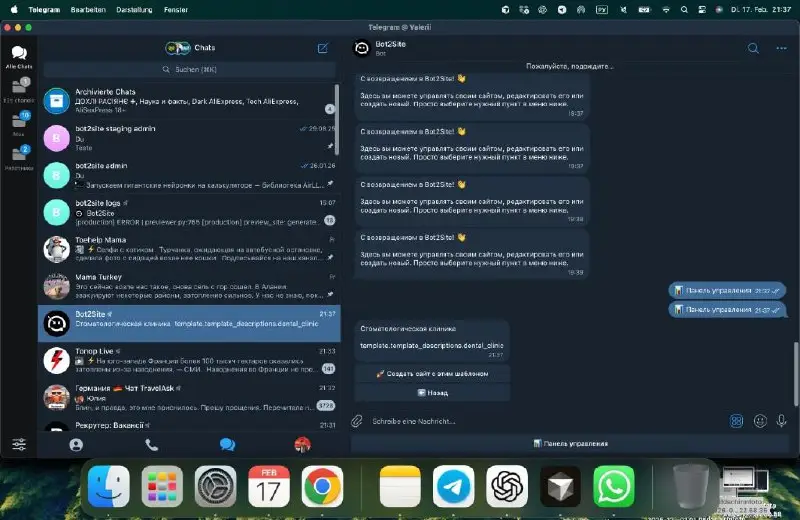Open the attach file paperclip

coord(357,421)
